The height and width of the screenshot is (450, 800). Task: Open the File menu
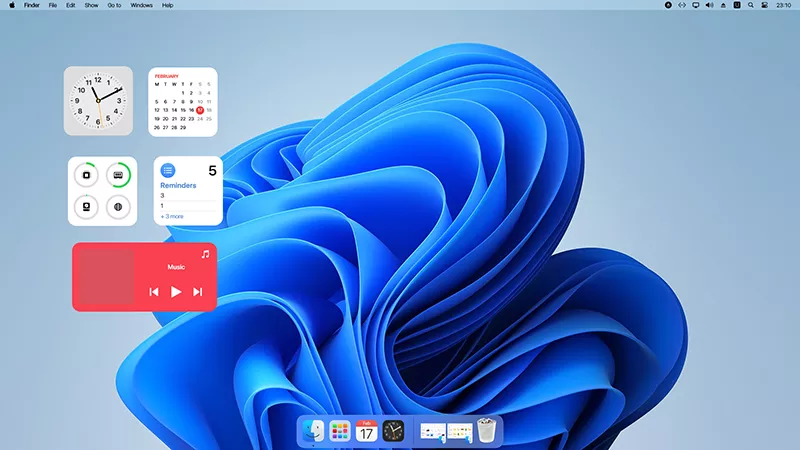(x=53, y=5)
